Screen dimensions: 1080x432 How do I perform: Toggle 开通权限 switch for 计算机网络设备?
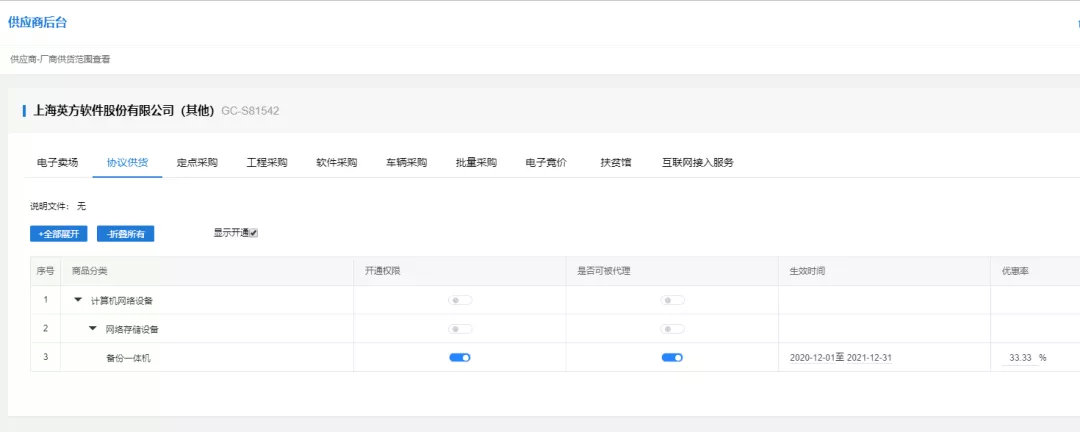(460, 300)
